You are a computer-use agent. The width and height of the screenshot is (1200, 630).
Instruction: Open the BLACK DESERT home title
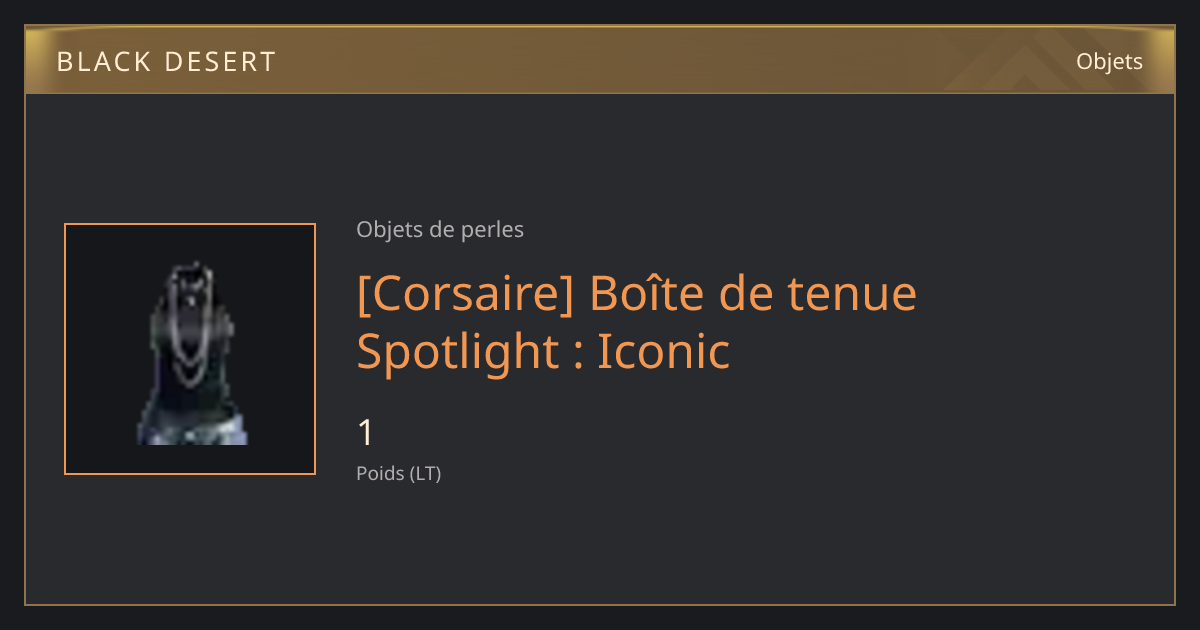click(x=166, y=62)
